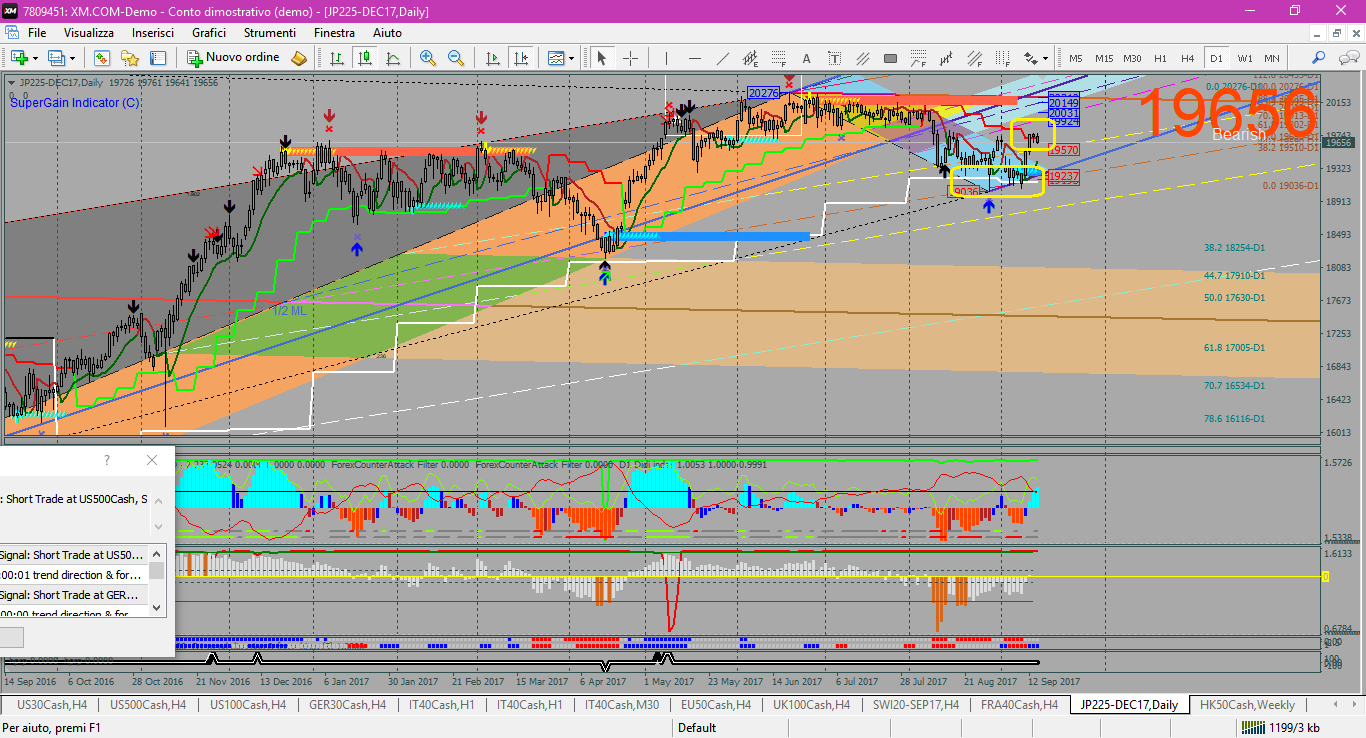1366x738 pixels.
Task: Open the New Chart toolbar icon
Action: (x=19, y=57)
